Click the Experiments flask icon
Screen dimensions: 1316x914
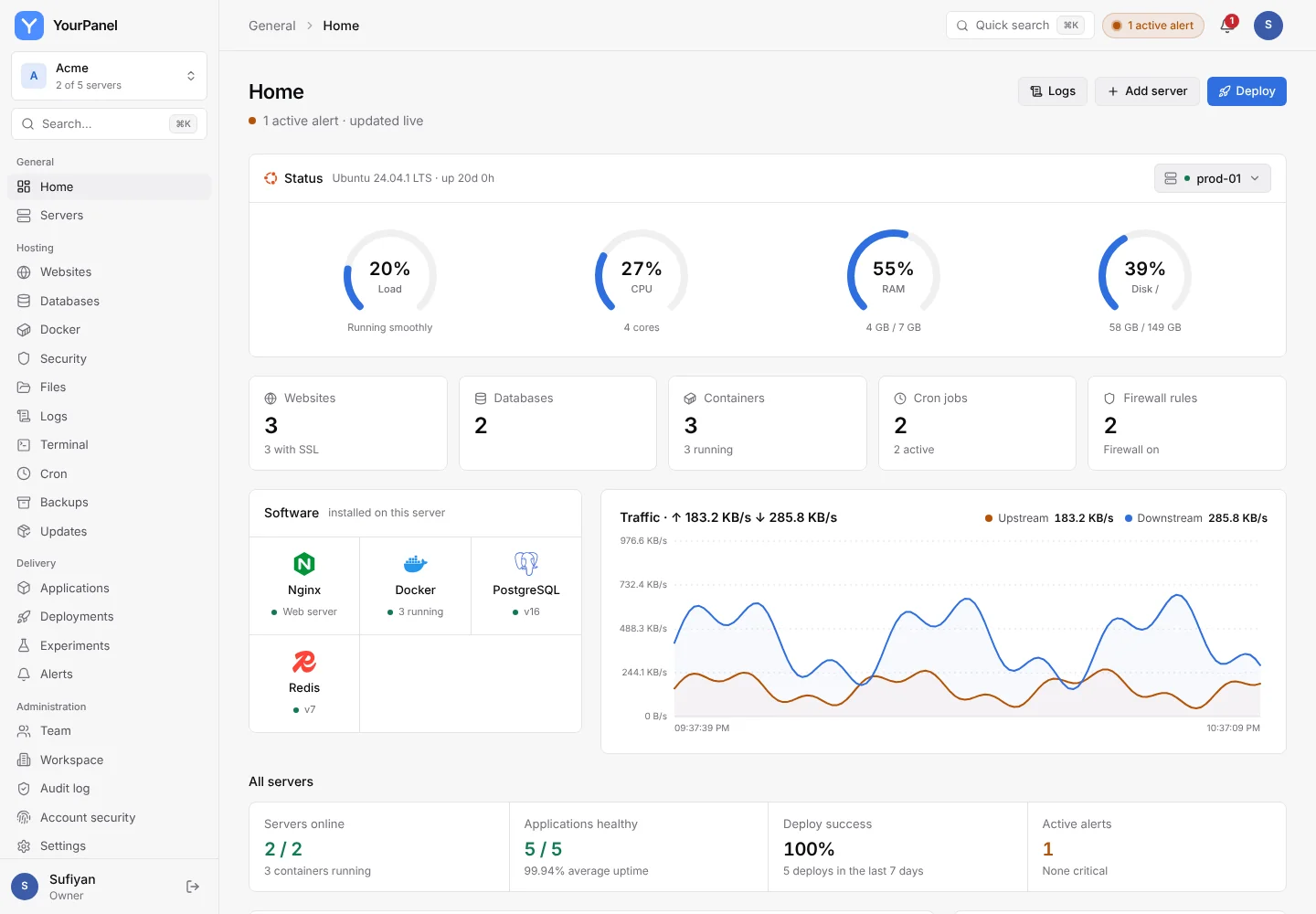click(24, 646)
